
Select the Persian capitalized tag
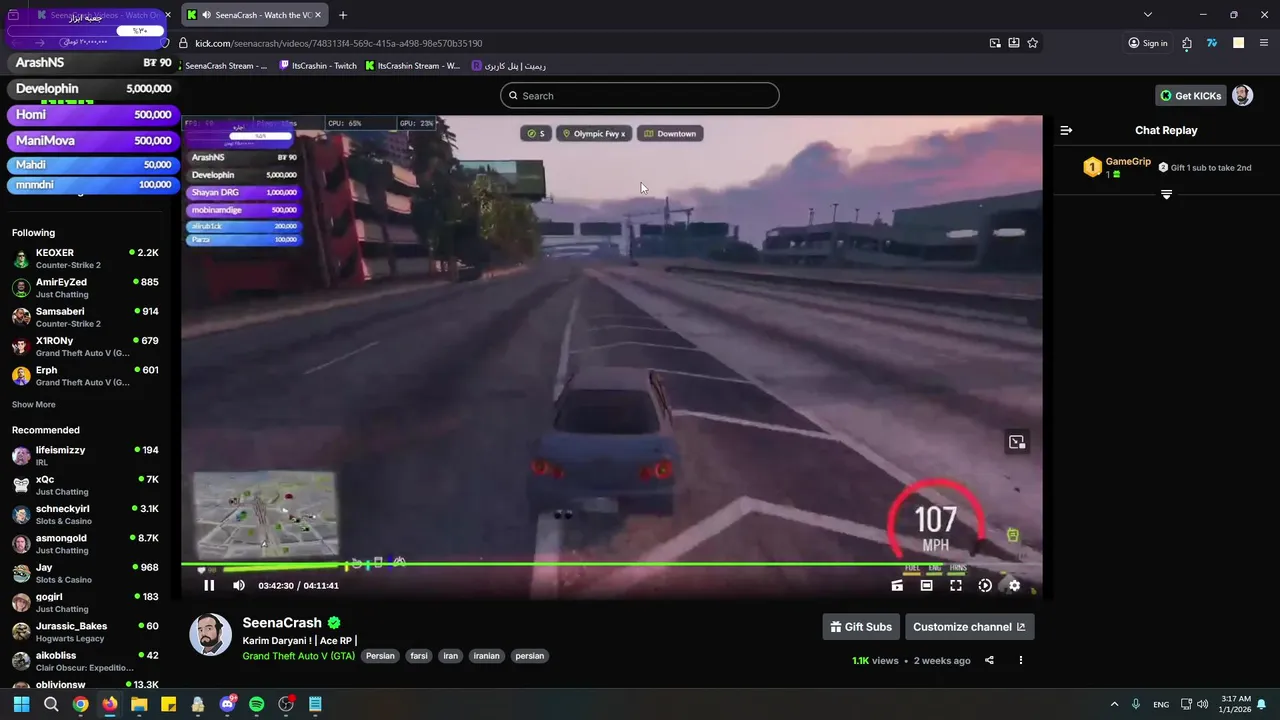pos(380,656)
